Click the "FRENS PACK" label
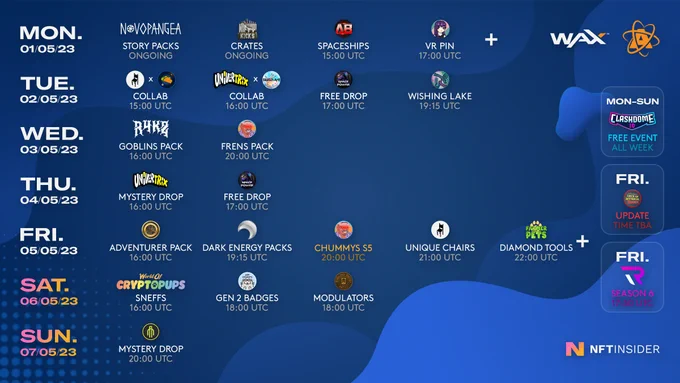The image size is (680, 383). coord(247,146)
